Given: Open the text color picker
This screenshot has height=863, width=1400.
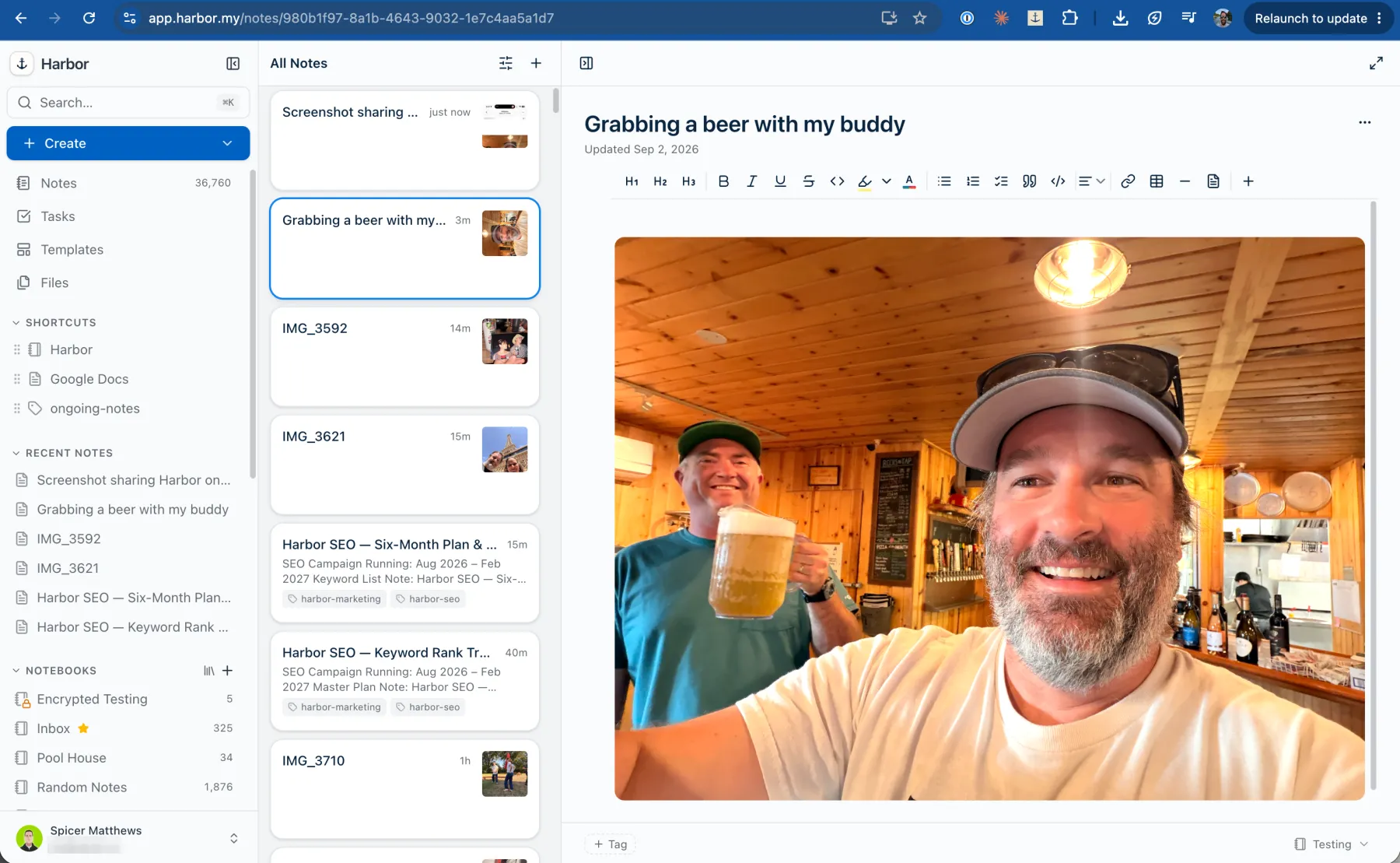Looking at the screenshot, I should tap(908, 181).
